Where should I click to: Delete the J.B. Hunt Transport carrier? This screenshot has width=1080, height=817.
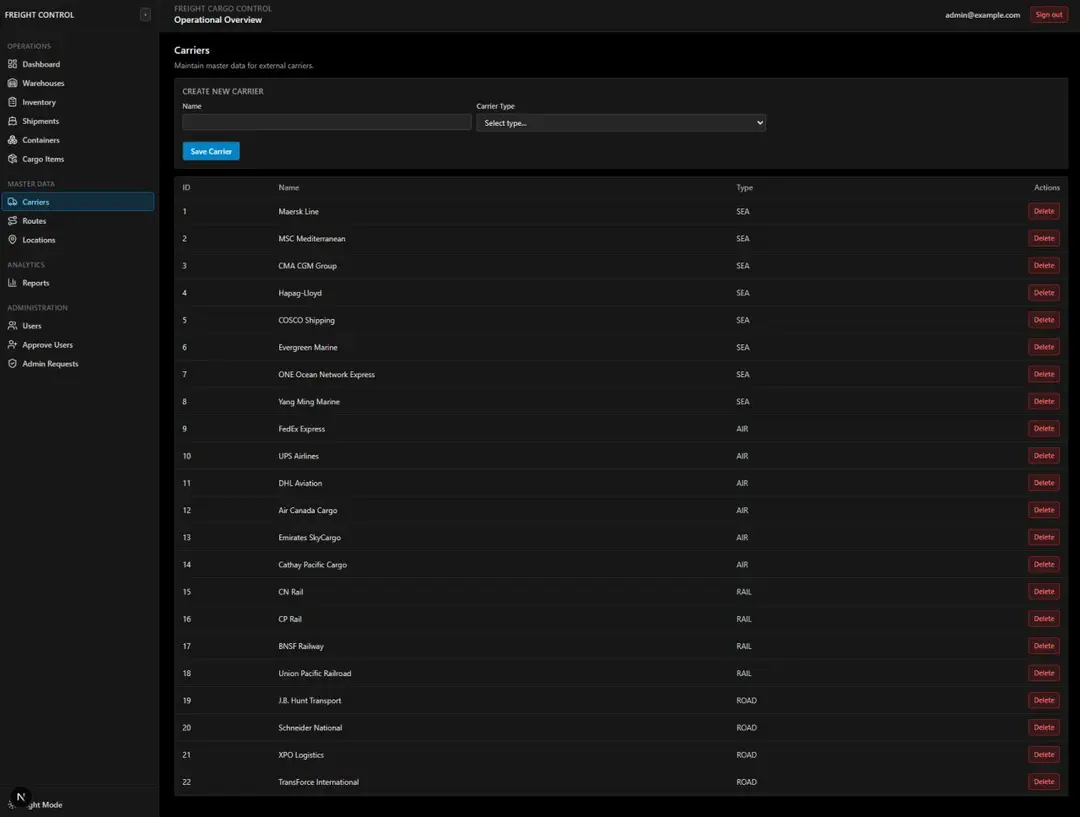[1043, 700]
